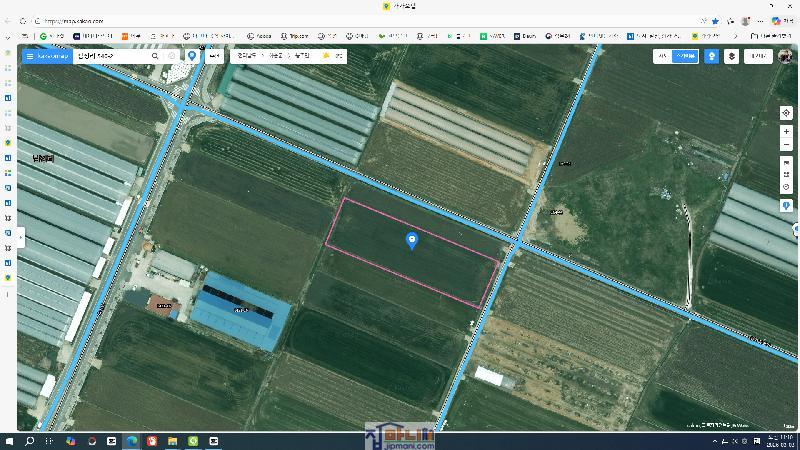Open the last district dropdown in breadcrumb
This screenshot has height=450, width=800.
302,56
